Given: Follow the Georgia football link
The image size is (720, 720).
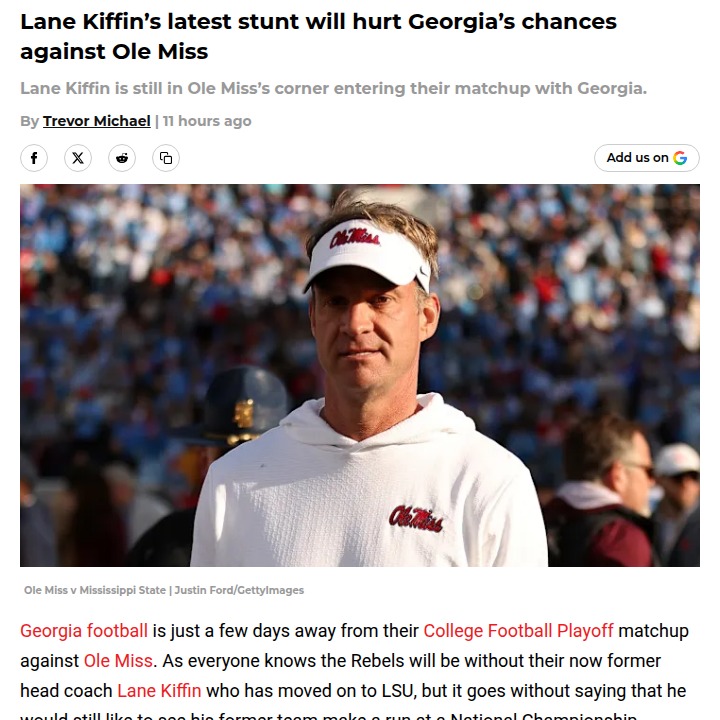Looking at the screenshot, I should pos(84,631).
